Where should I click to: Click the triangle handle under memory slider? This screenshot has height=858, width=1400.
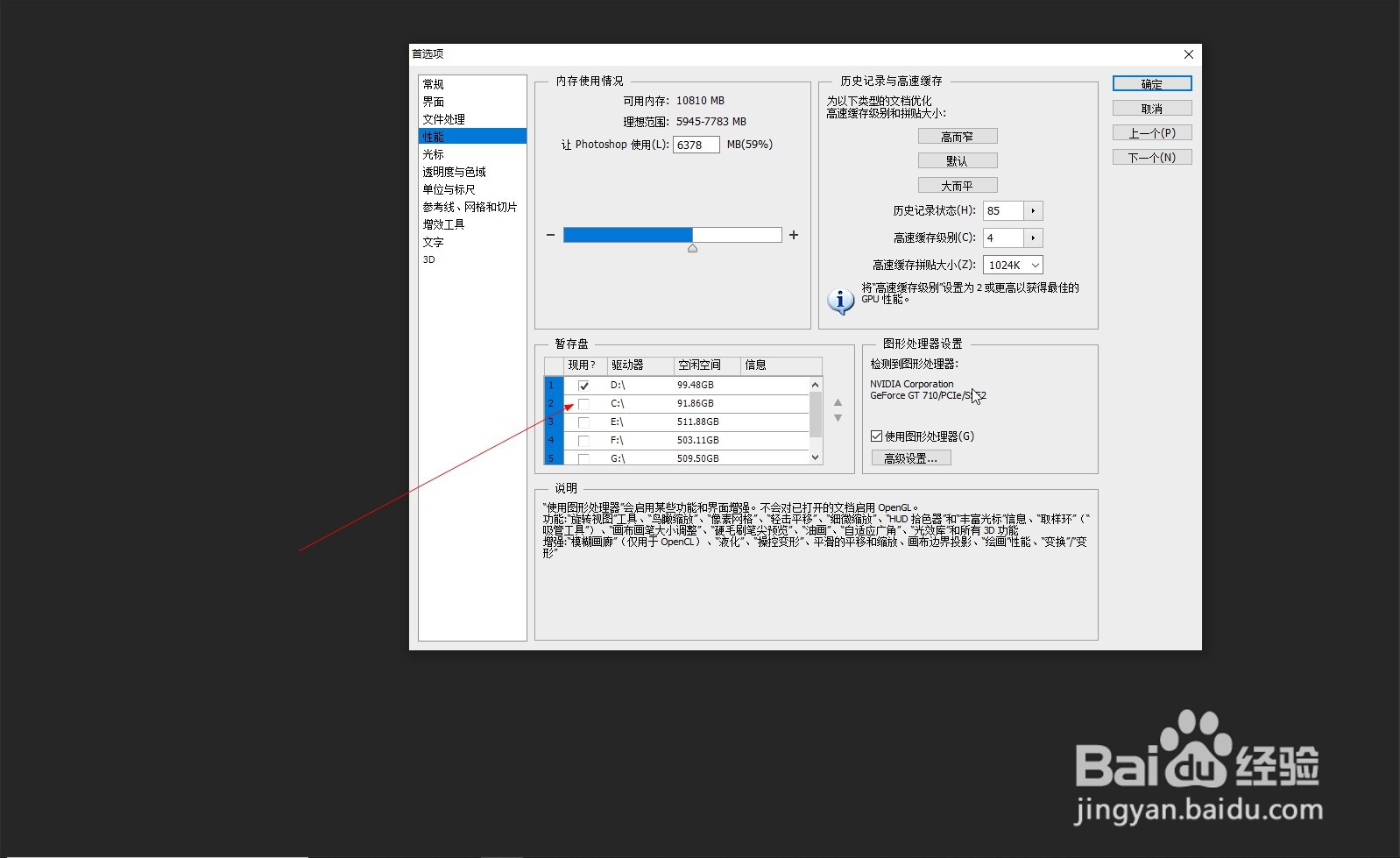pyautogui.click(x=692, y=249)
